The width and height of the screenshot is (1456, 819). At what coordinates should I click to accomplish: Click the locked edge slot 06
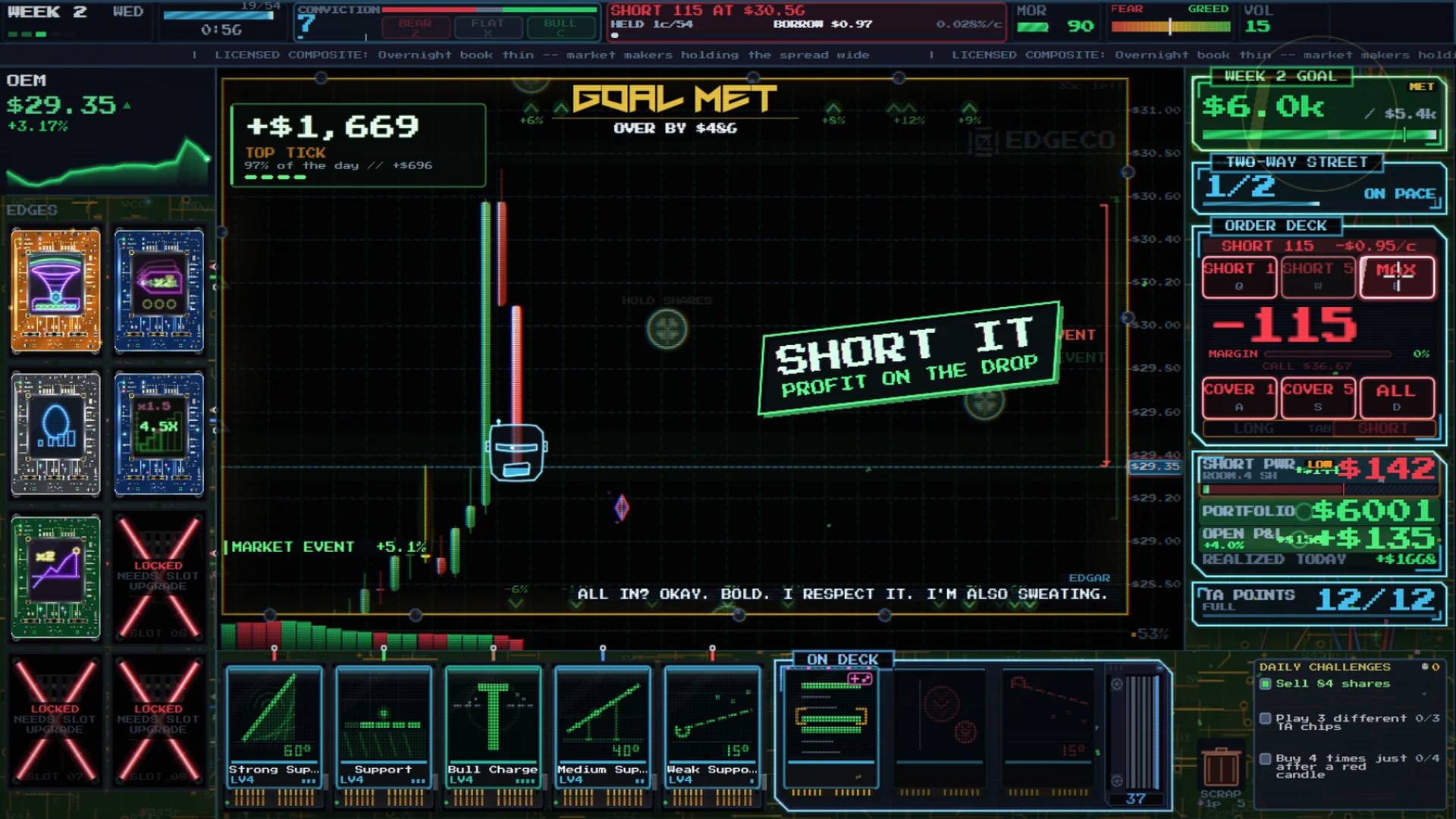158,577
